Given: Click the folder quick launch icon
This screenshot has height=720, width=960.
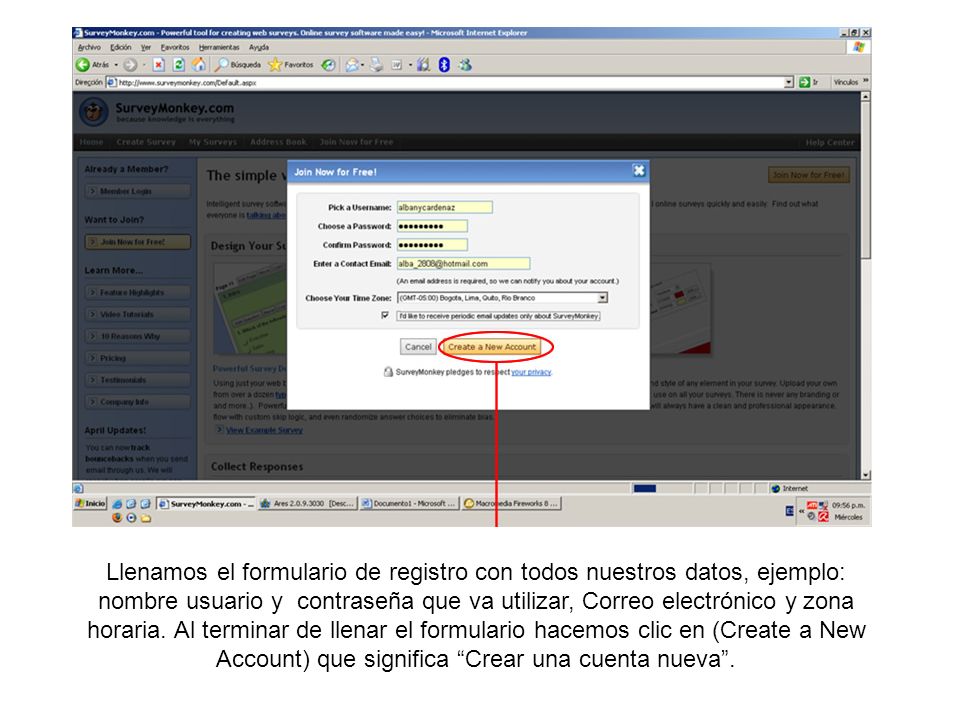Looking at the screenshot, I should click(146, 518).
